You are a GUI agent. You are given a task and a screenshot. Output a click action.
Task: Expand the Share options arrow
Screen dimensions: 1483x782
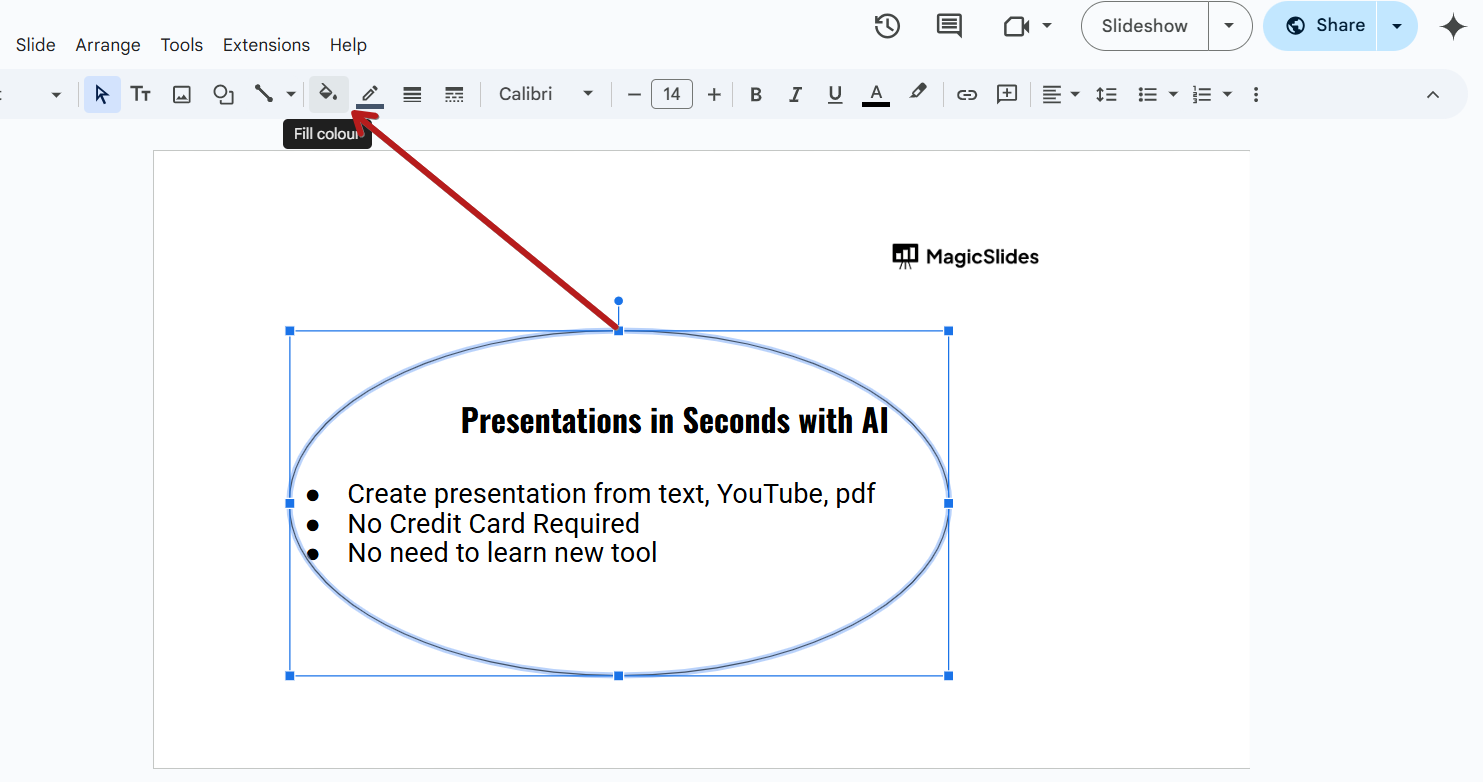click(1397, 26)
